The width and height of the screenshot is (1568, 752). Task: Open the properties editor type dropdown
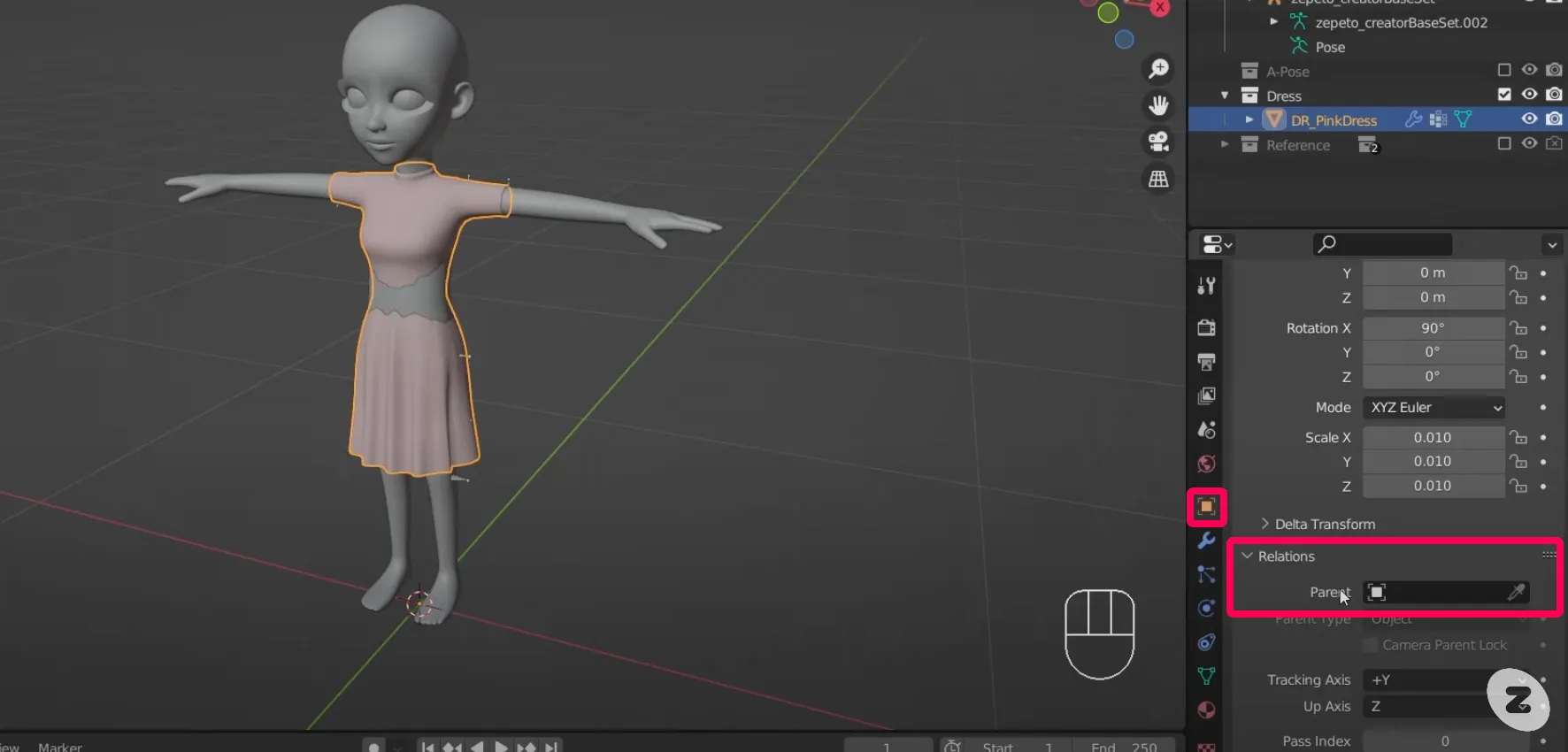[x=1217, y=244]
